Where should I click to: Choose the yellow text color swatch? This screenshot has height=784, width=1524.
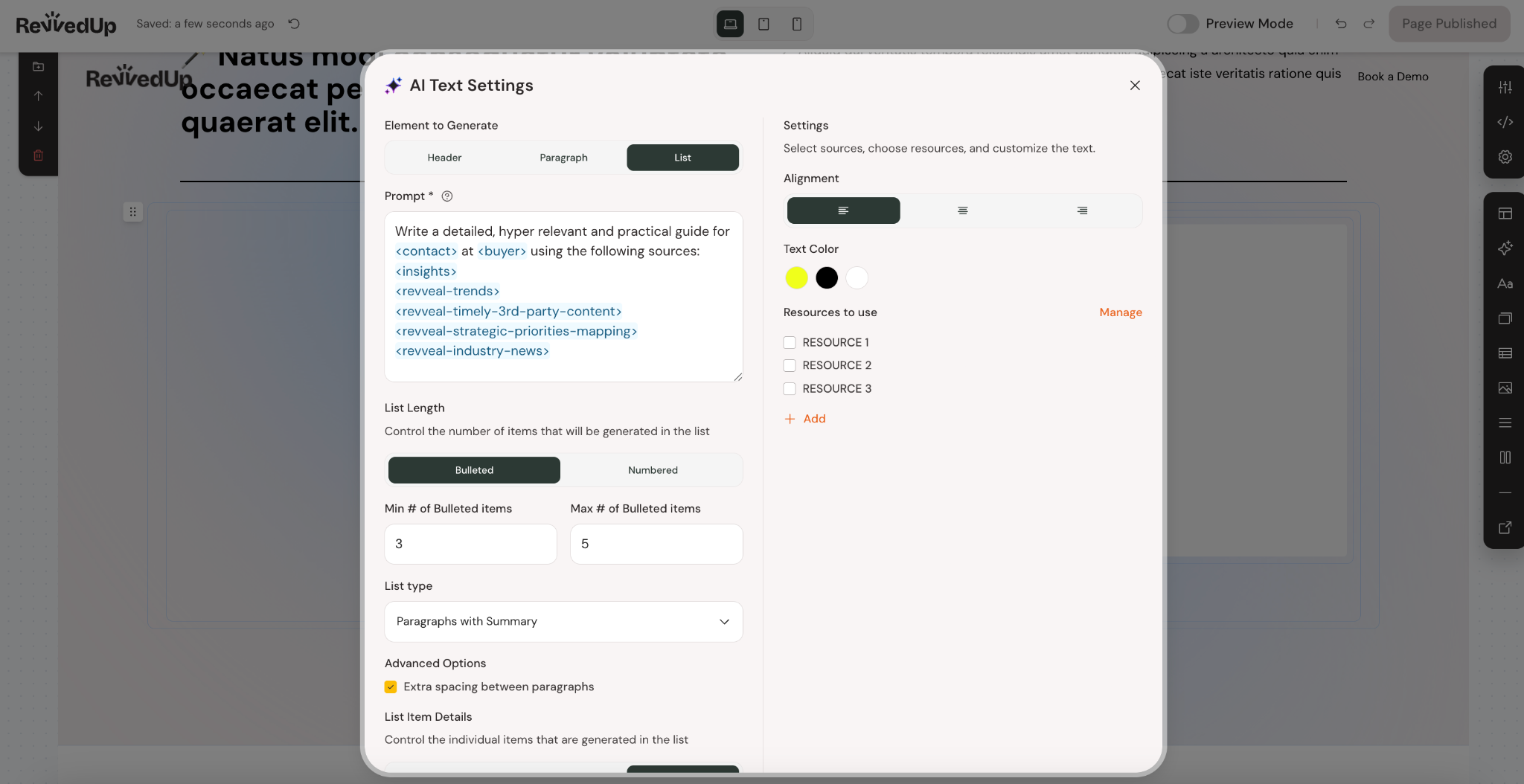pos(796,277)
